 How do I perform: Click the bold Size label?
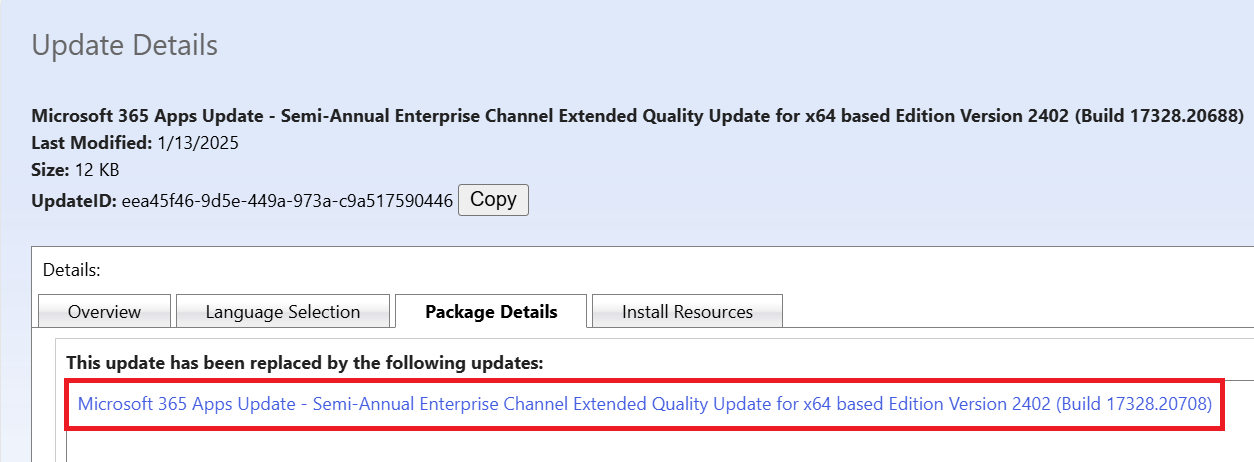click(x=51, y=171)
